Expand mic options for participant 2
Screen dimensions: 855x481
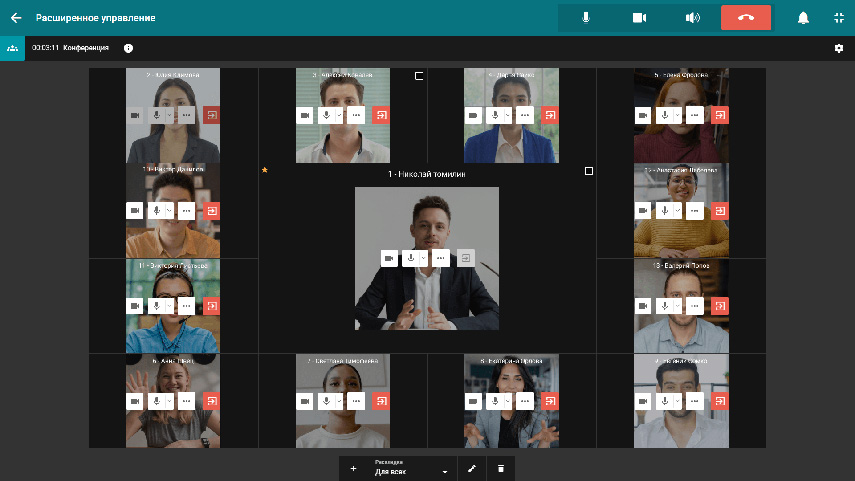pyautogui.click(x=170, y=115)
